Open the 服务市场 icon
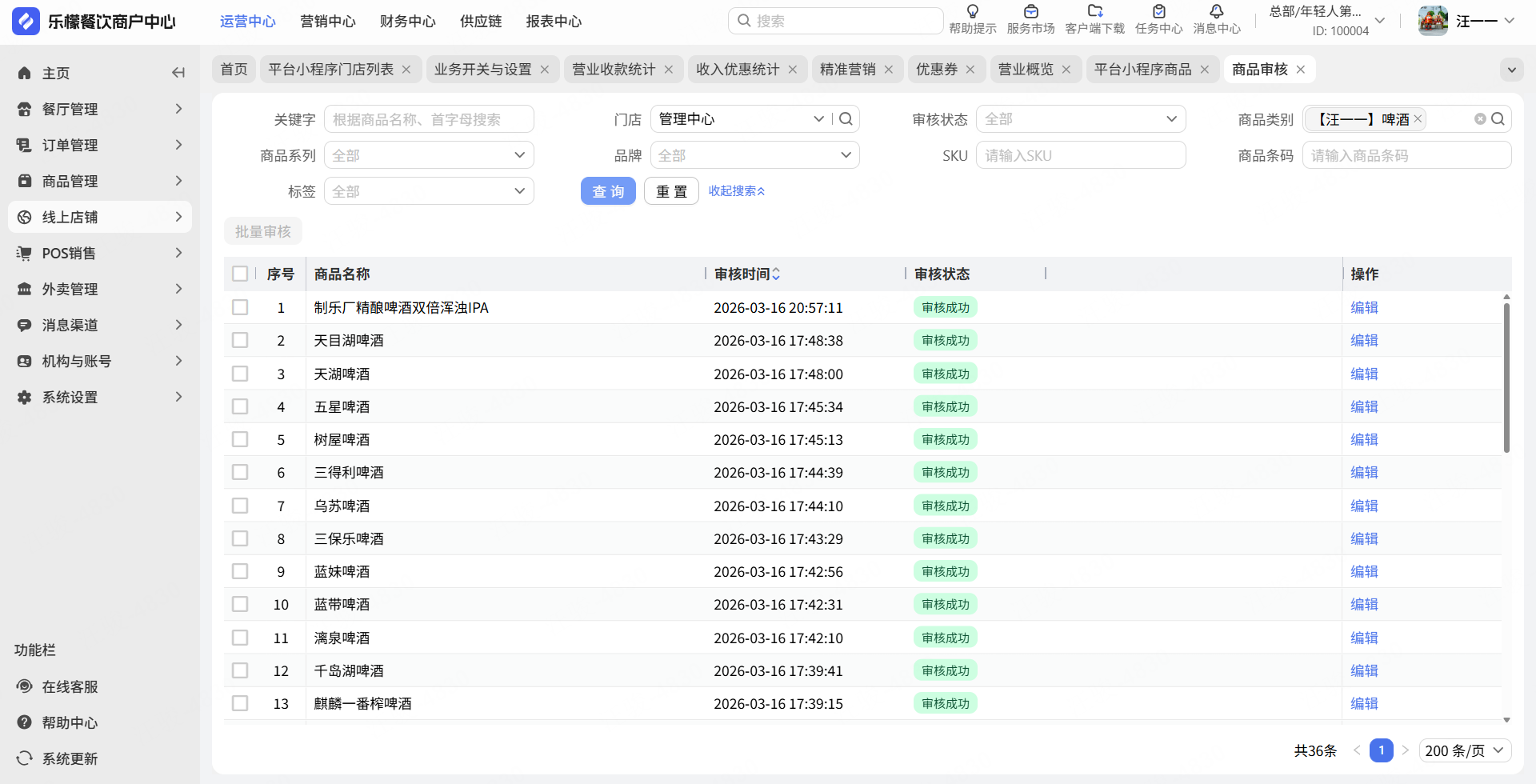This screenshot has width=1536, height=784. pyautogui.click(x=1030, y=12)
